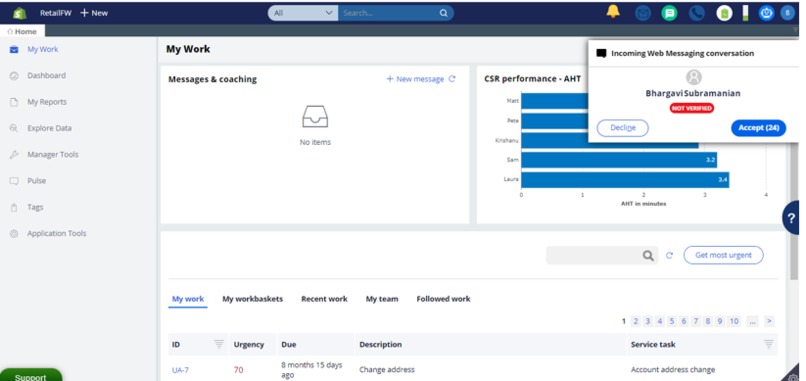Open filter for ID column

219,344
